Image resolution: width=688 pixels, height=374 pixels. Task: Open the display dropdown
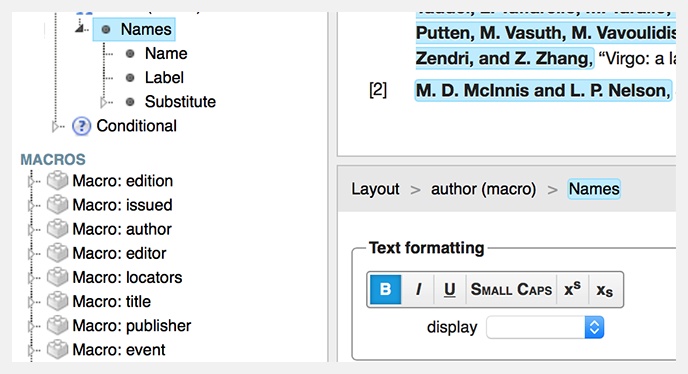click(x=545, y=327)
